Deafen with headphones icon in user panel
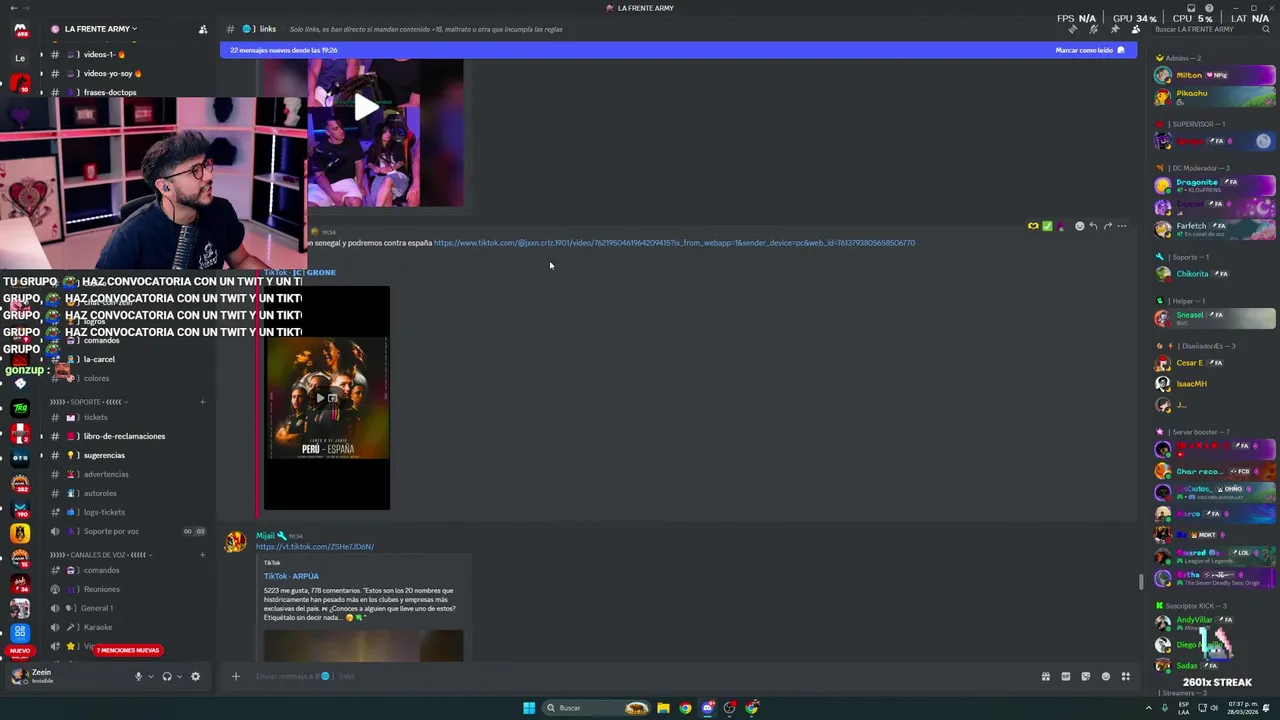The width and height of the screenshot is (1280, 720). pyautogui.click(x=167, y=676)
